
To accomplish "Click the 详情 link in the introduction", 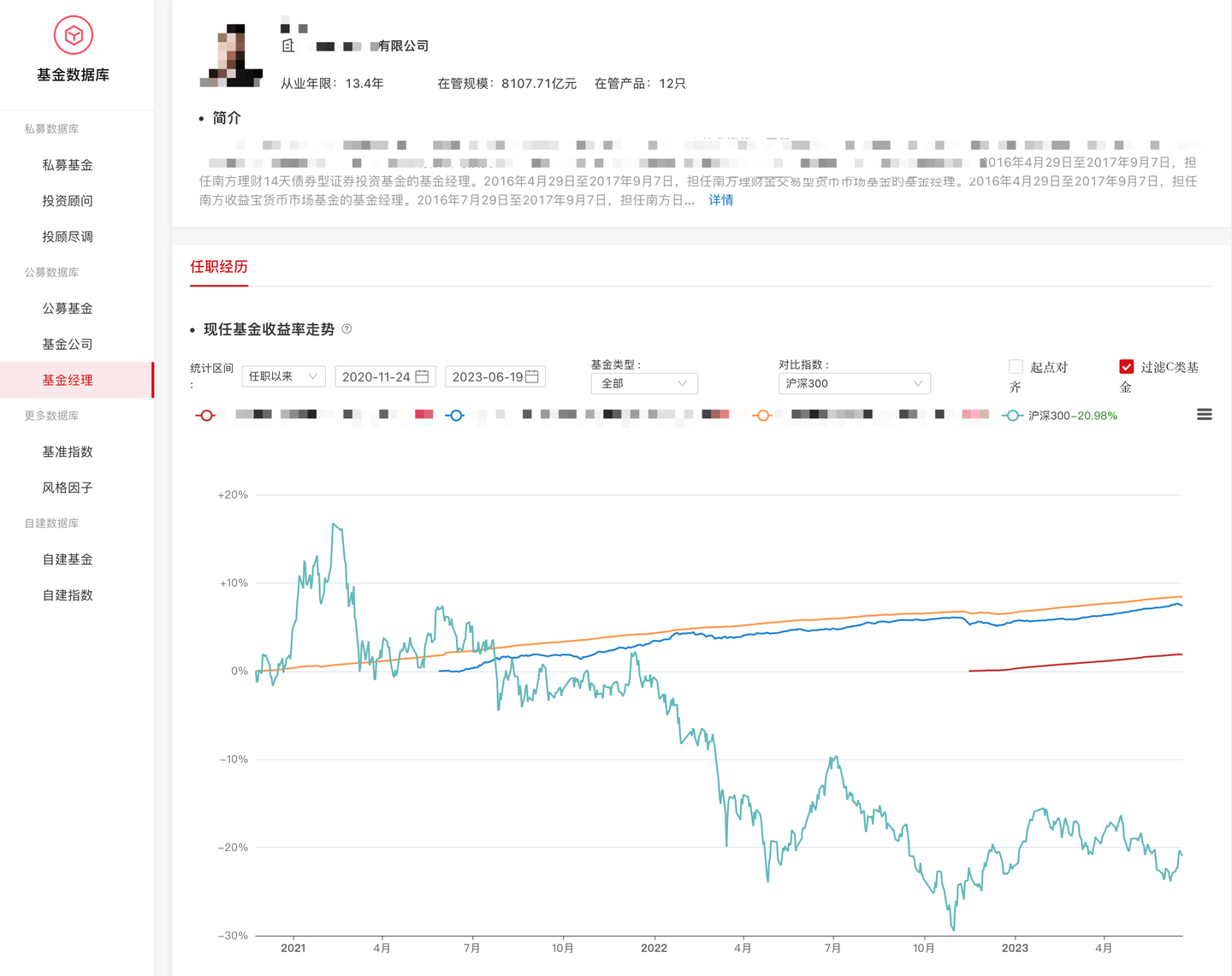I will coord(720,199).
